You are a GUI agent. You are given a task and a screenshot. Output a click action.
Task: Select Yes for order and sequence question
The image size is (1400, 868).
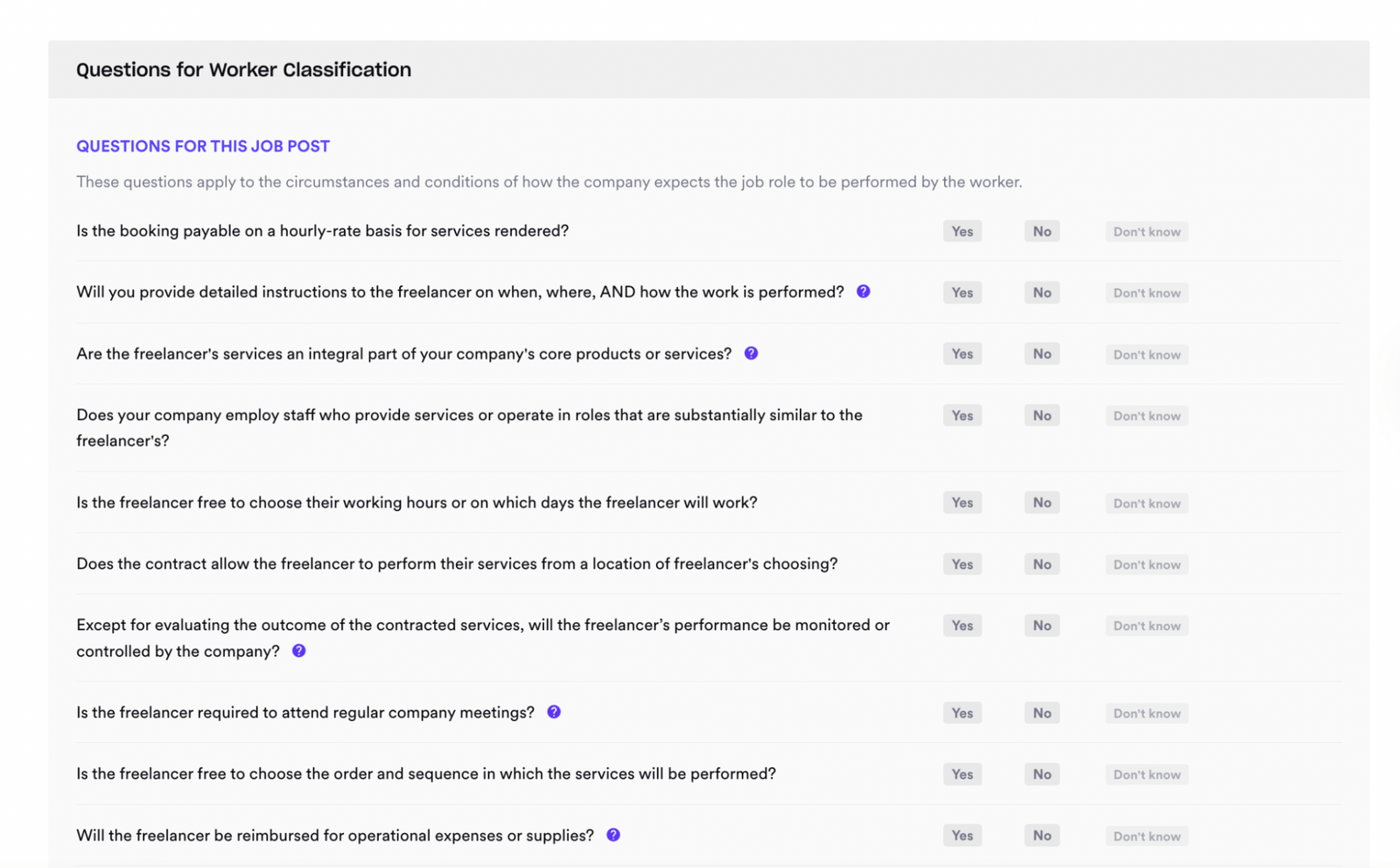(962, 773)
